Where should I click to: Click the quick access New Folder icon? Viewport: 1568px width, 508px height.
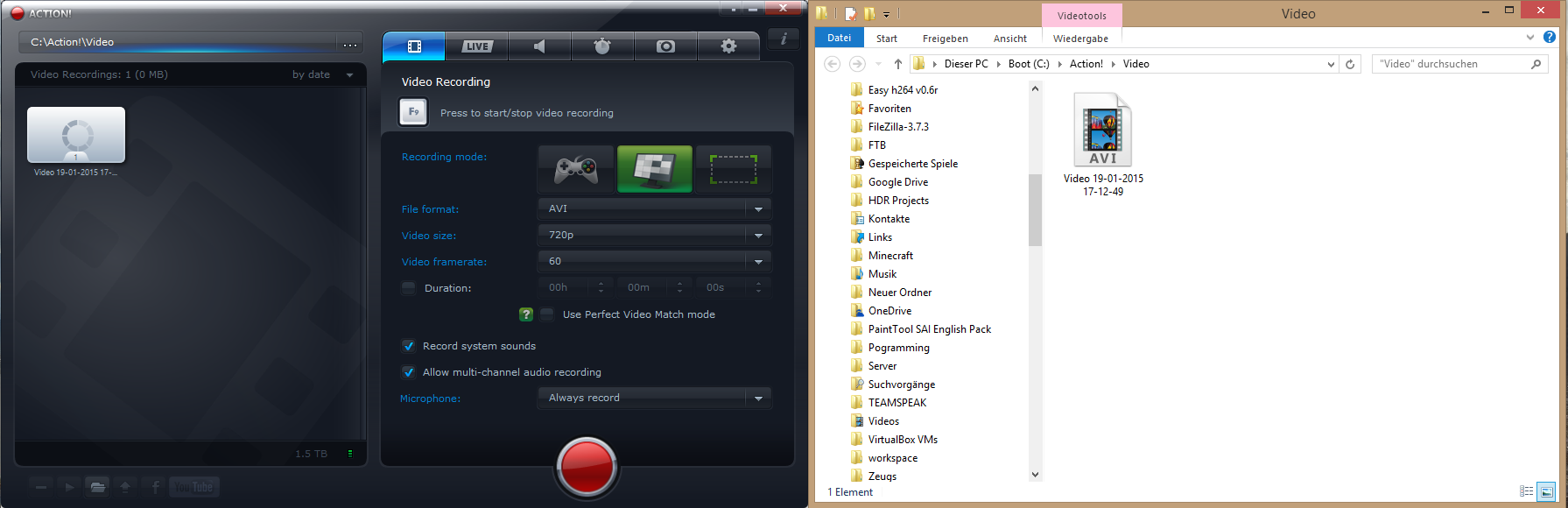[869, 13]
